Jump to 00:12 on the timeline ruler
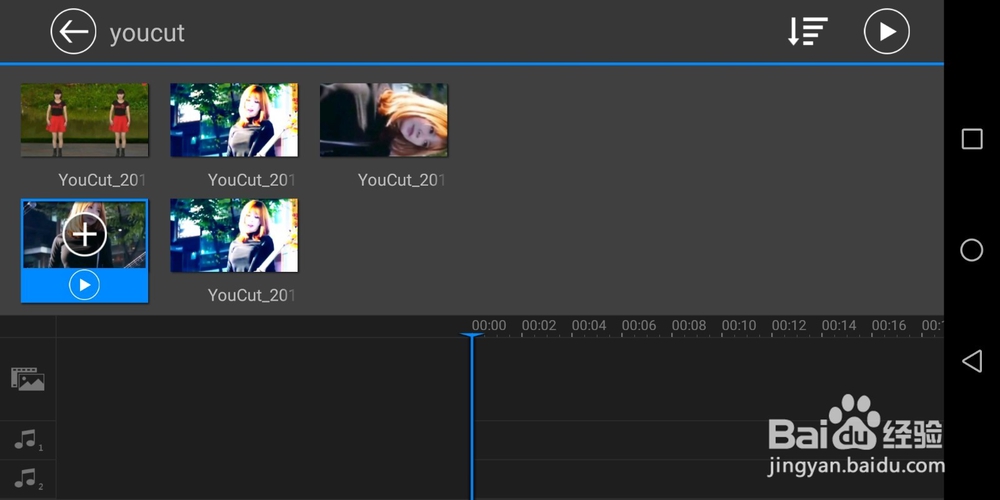The width and height of the screenshot is (1000, 500). [x=789, y=325]
